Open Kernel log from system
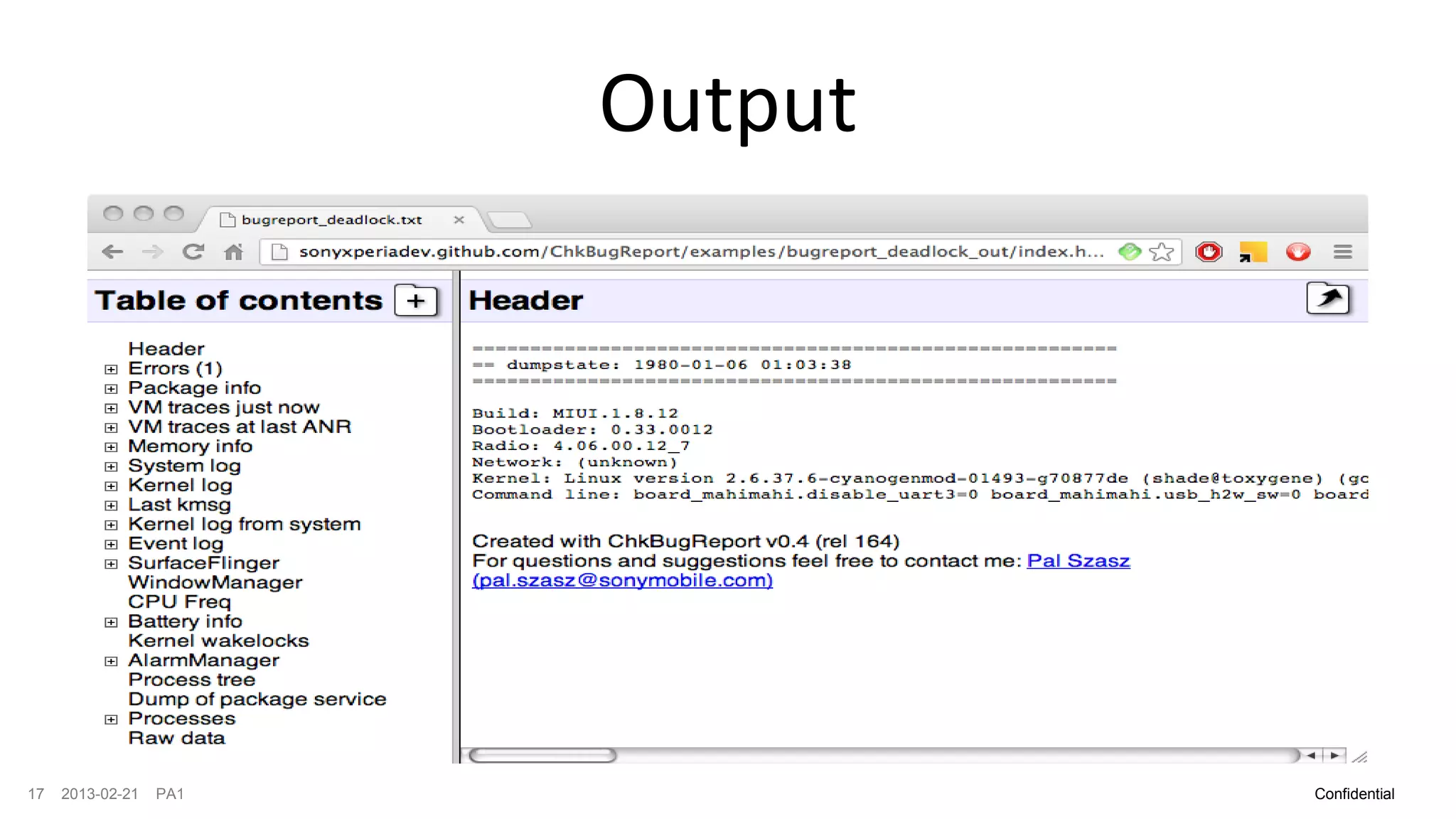This screenshot has height=819, width=1456. (x=245, y=524)
